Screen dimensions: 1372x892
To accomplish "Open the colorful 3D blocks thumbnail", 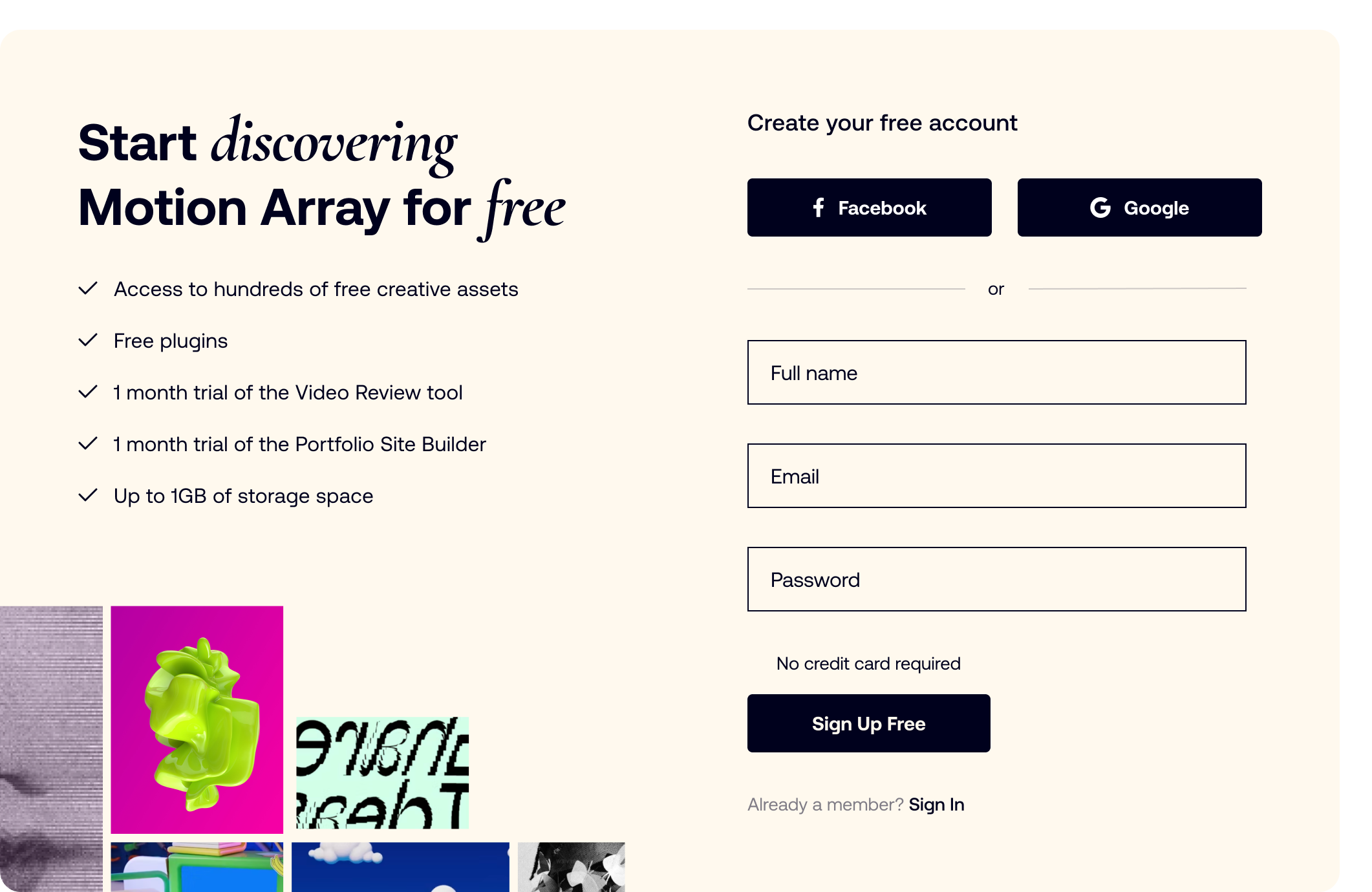I will coord(197,867).
